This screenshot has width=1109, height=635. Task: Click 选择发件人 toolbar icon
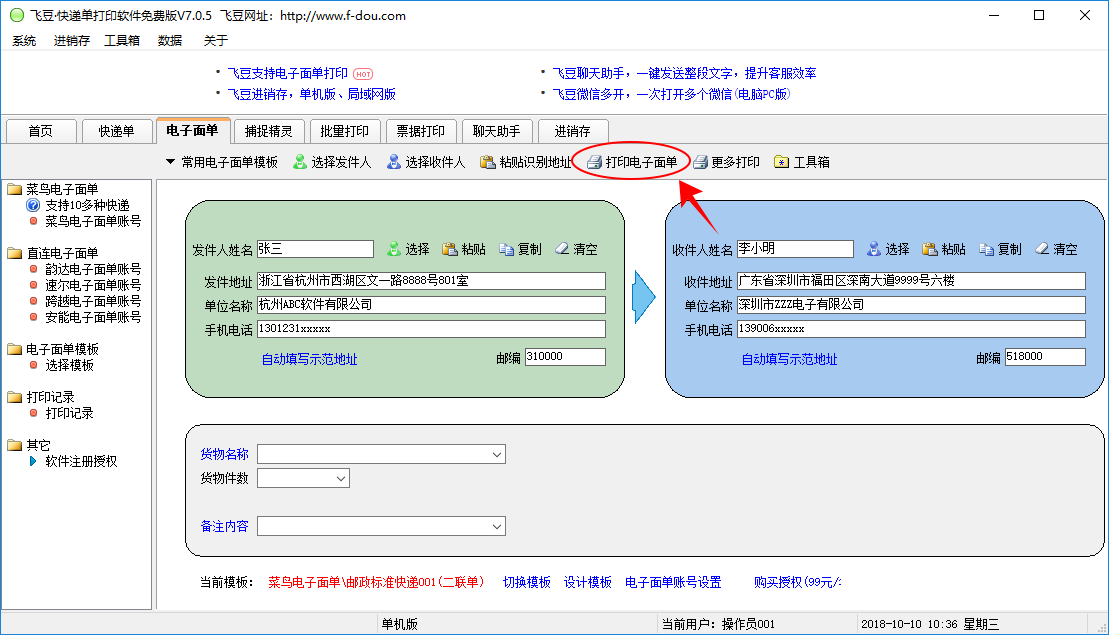pyautogui.click(x=299, y=162)
